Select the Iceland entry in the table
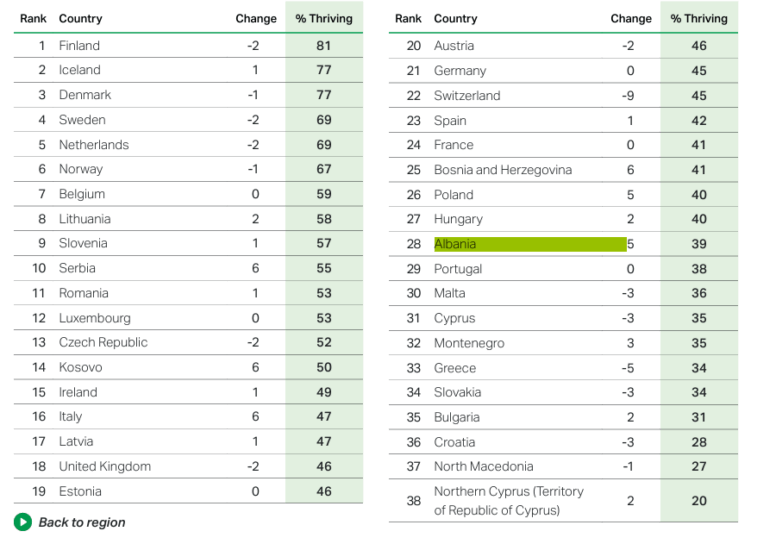776x550 pixels. point(79,70)
